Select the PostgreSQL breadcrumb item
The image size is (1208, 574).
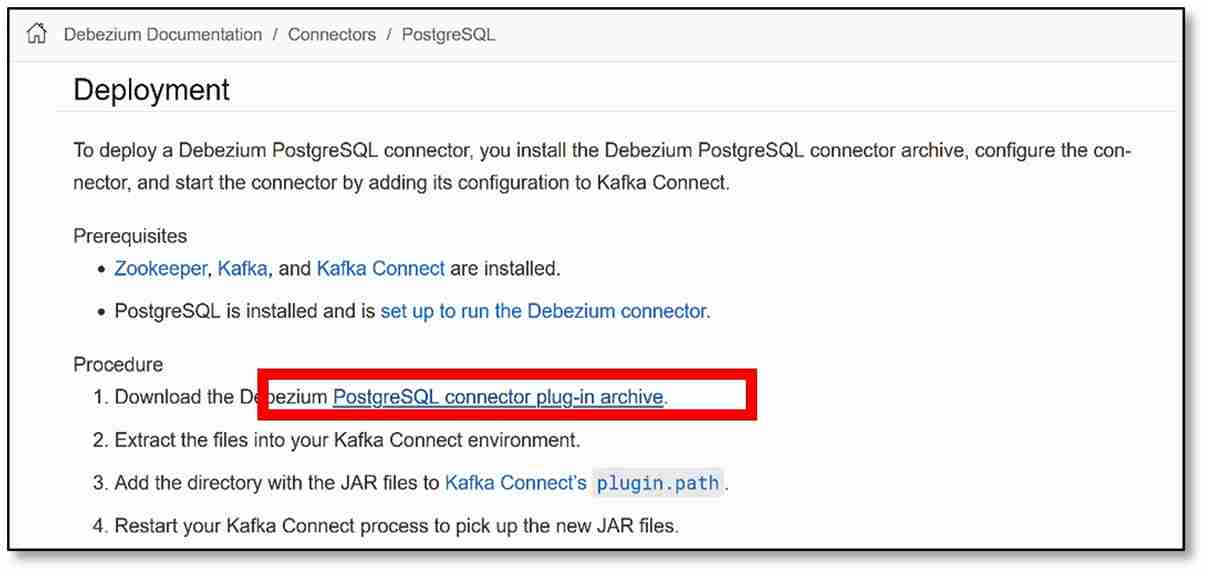[x=448, y=35]
